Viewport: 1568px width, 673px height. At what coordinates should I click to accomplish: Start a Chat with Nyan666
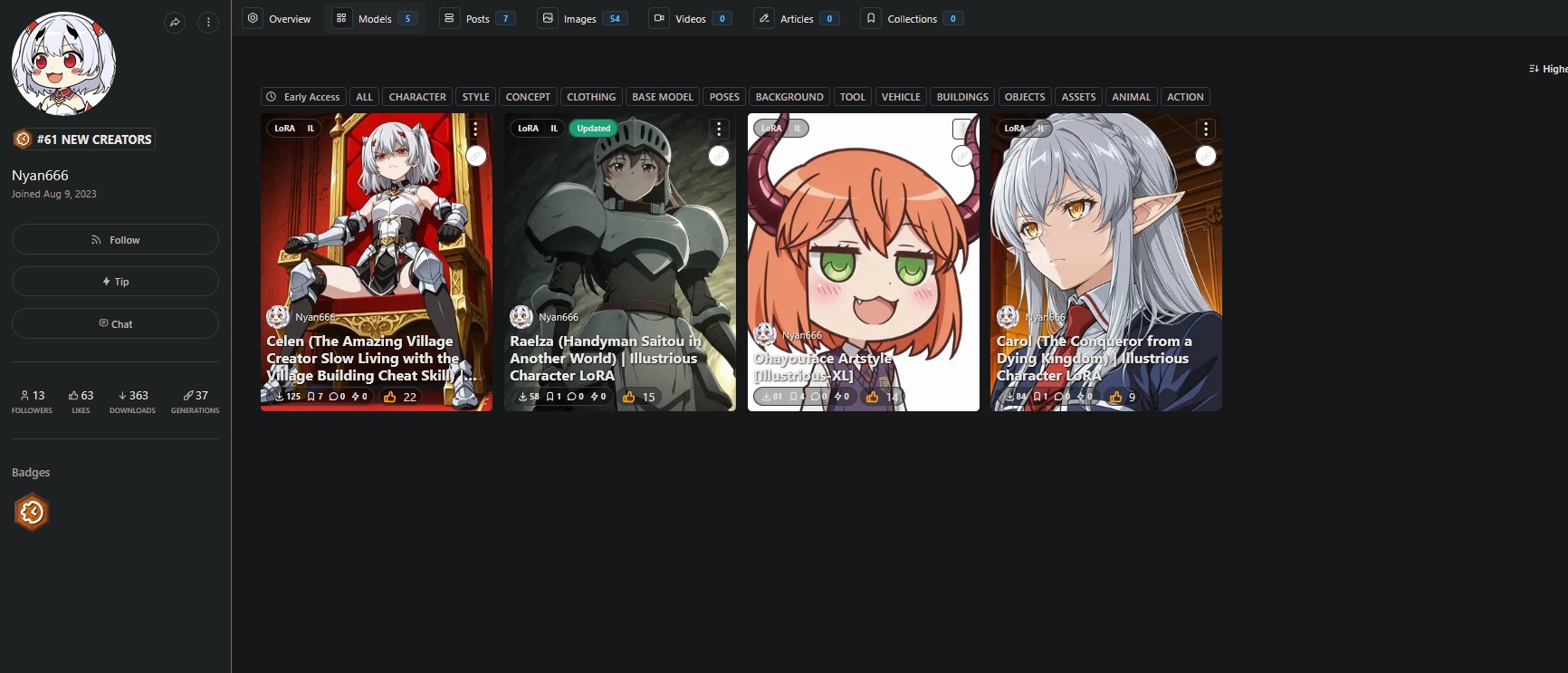[115, 323]
